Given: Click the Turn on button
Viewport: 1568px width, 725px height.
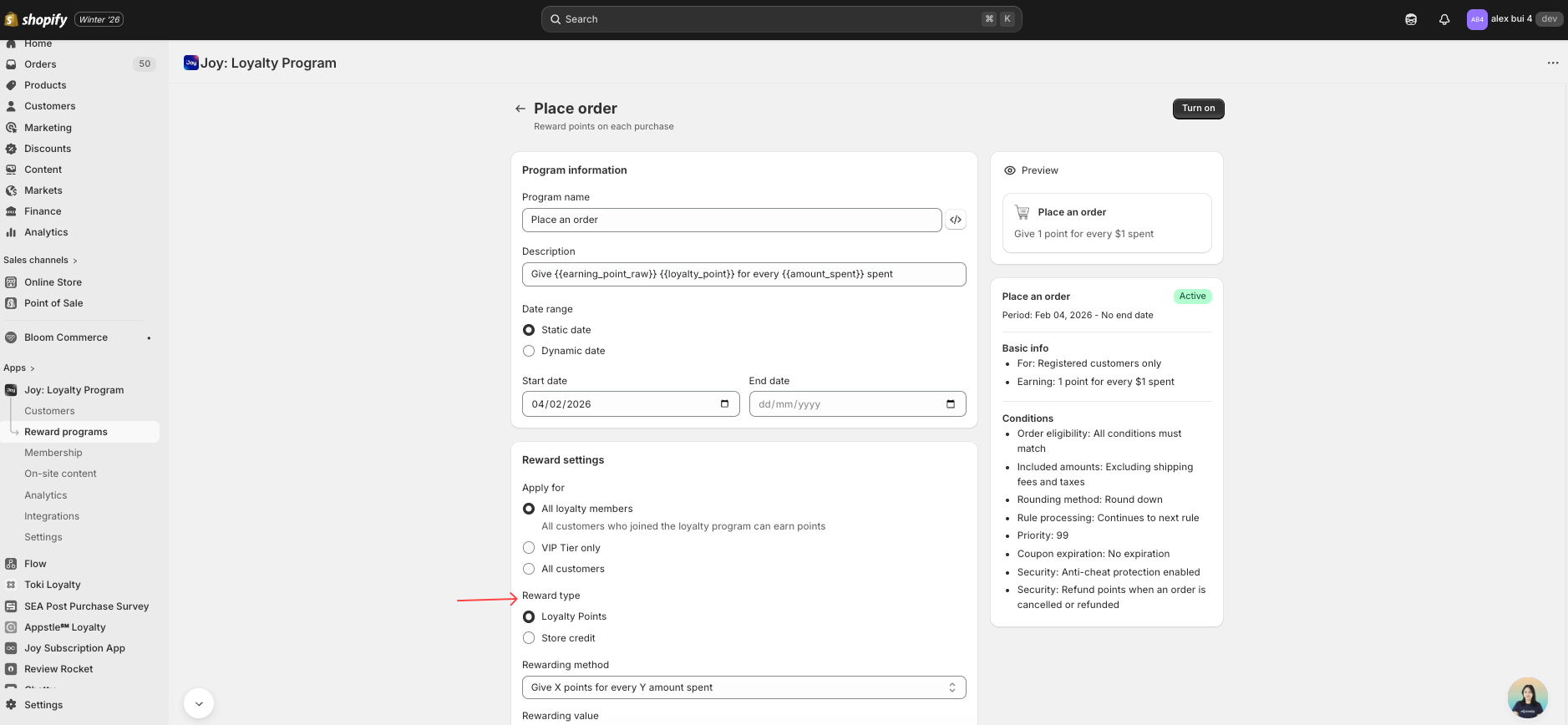Looking at the screenshot, I should 1198,109.
